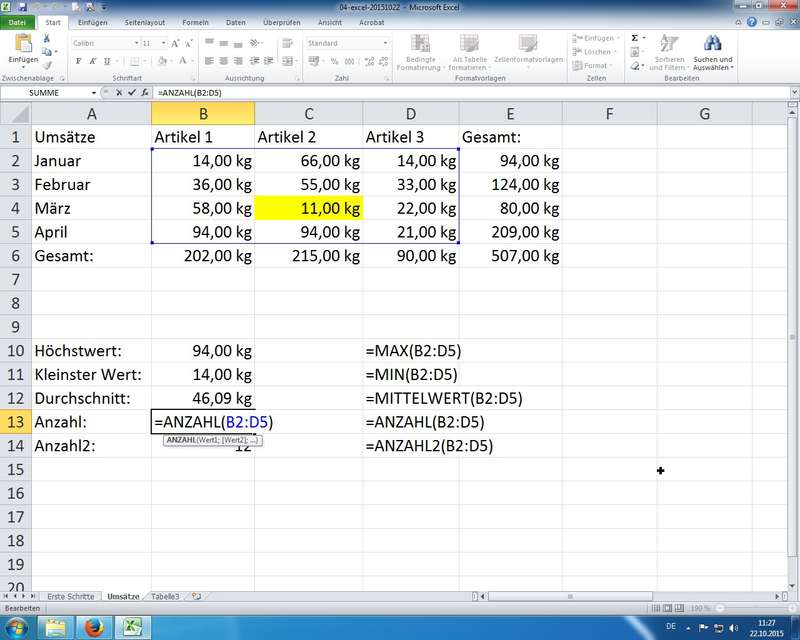Cancel formula entry with X icon
The height and width of the screenshot is (640, 800).
120,93
